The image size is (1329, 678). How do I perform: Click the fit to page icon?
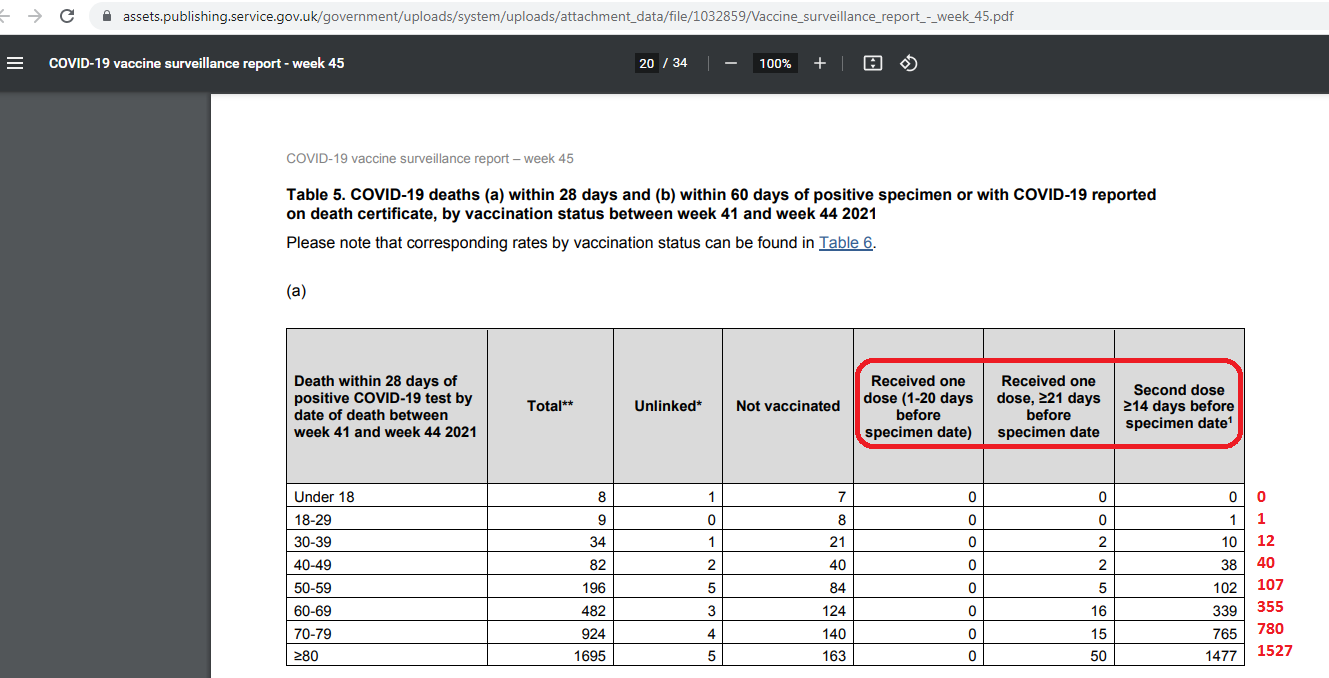[x=872, y=63]
